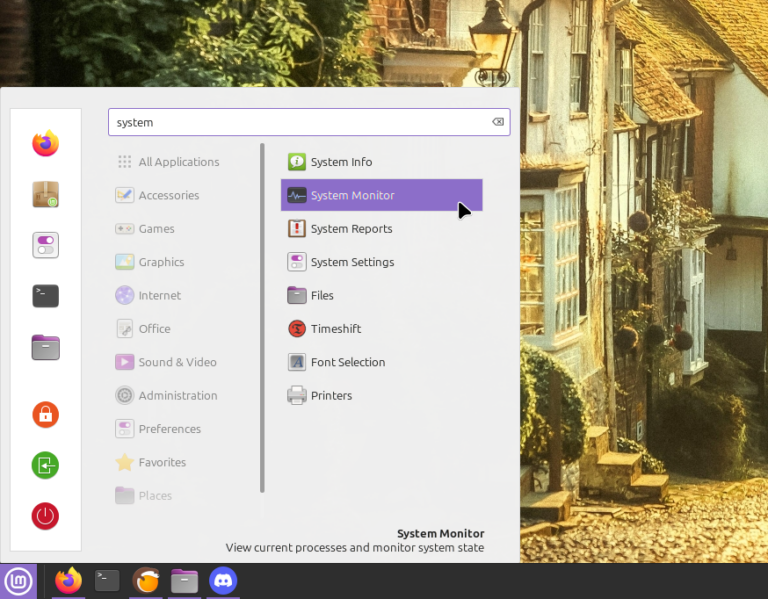Launch System Info from search results
The width and height of the screenshot is (768, 599).
(x=382, y=162)
